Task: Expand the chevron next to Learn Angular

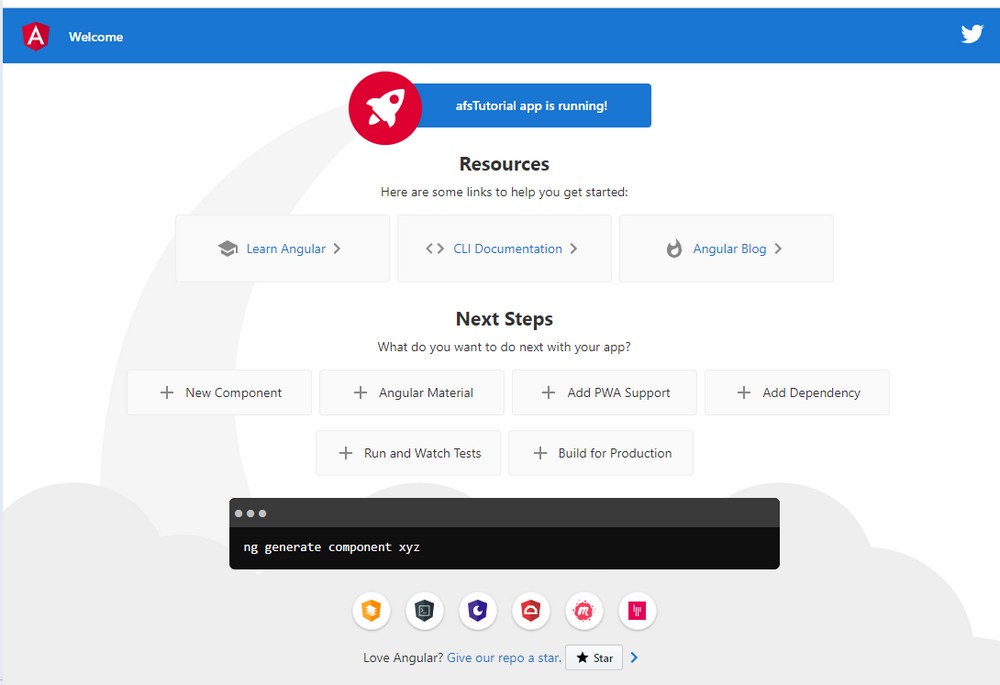Action: coord(337,249)
